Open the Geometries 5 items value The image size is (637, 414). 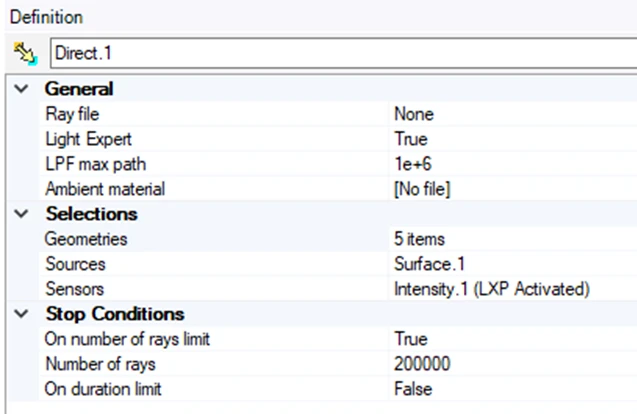point(419,239)
